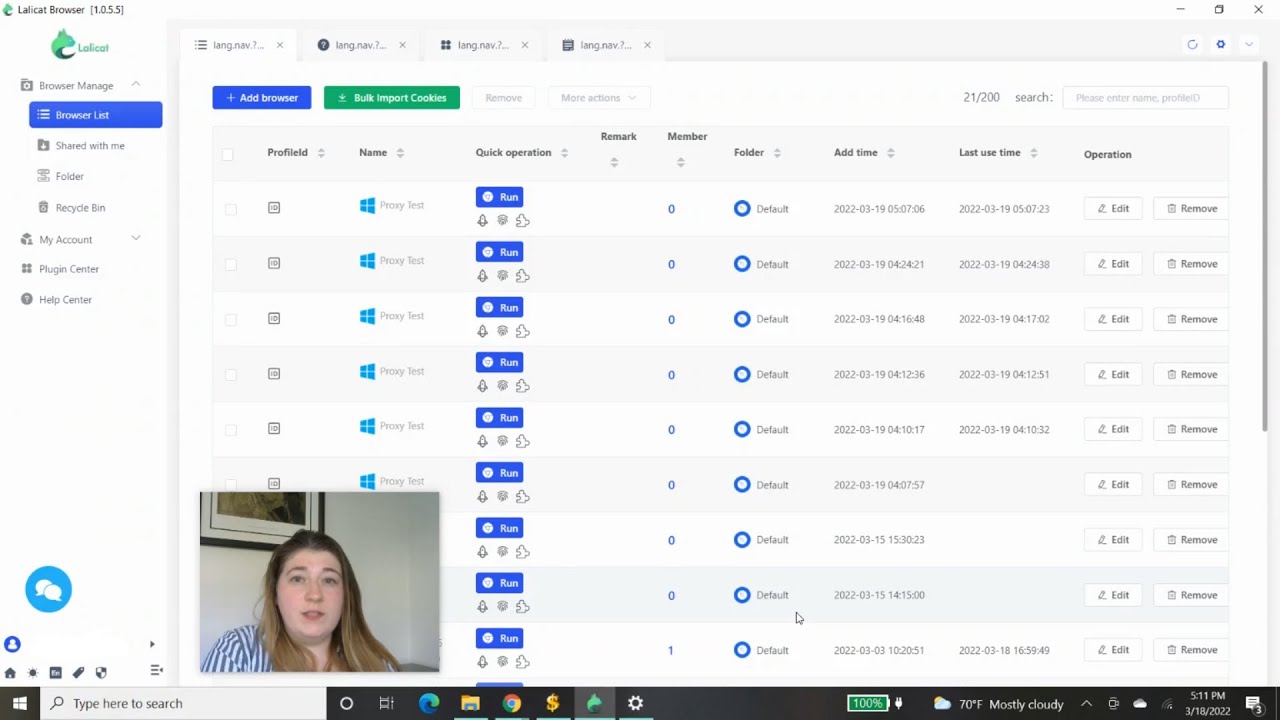
Task: Click the ID icon in the 05:07:06 row
Action: [274, 208]
